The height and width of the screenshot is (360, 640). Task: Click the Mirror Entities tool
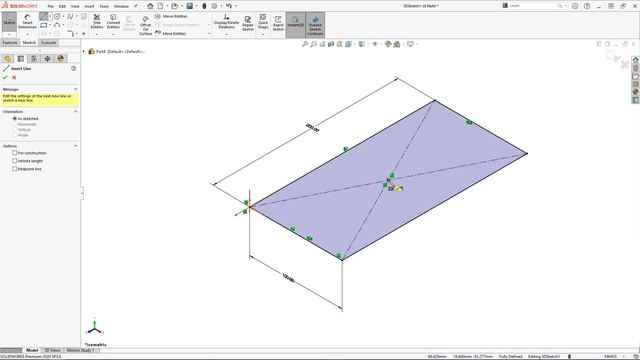(171, 16)
